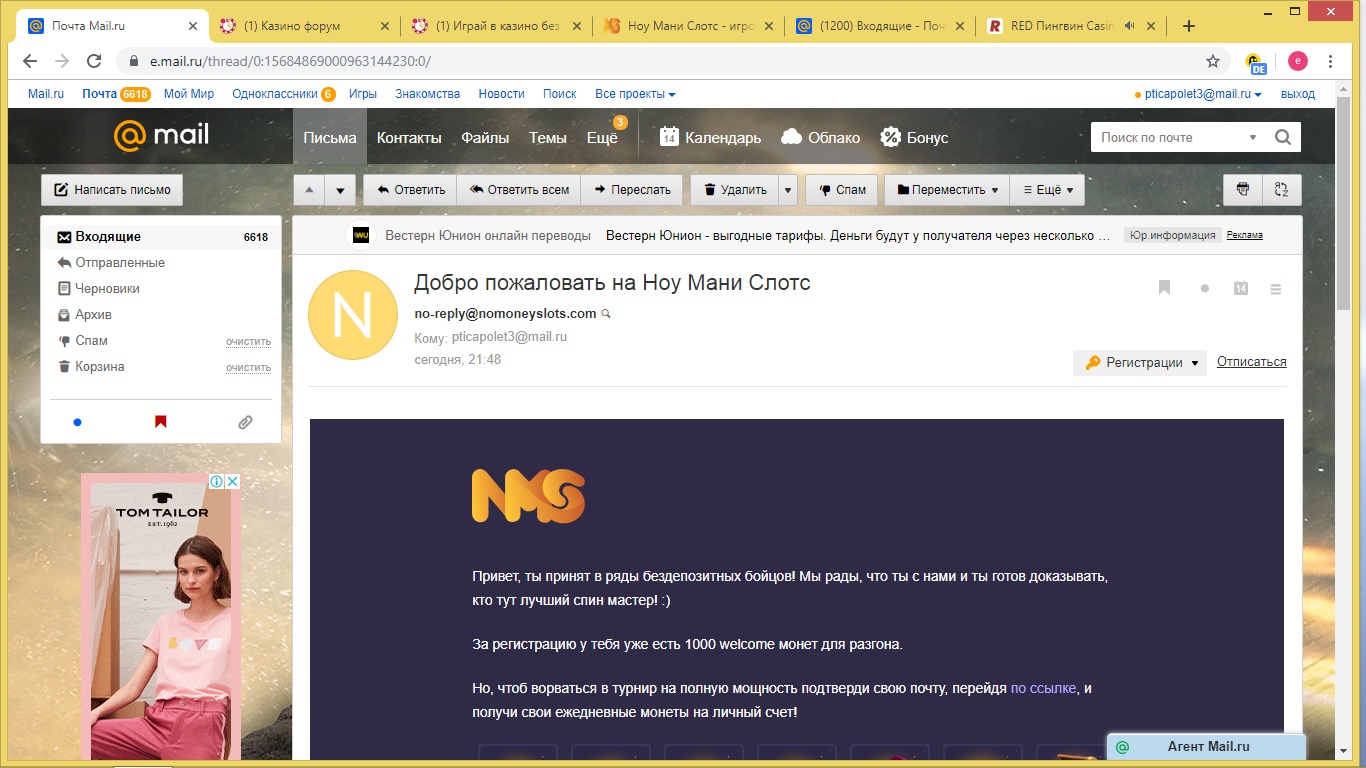Viewport: 1366px width, 768px height.
Task: Open the email header lines menu icon
Action: pos(1275,289)
